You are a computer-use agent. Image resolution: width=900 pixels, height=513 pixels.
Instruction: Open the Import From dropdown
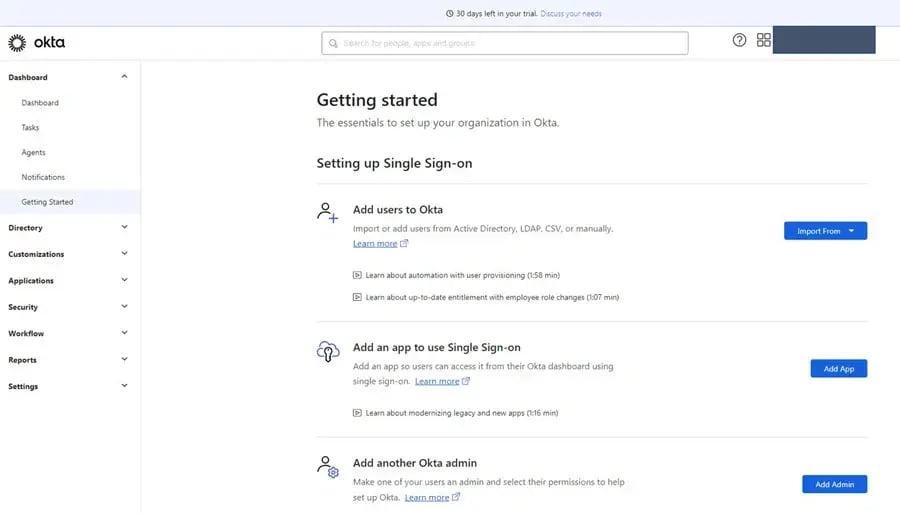[825, 231]
